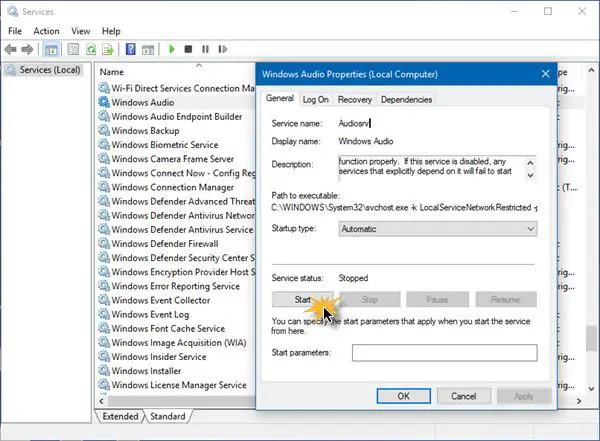Open the Action menu
Screen dimensions: 600x441
(46, 31)
